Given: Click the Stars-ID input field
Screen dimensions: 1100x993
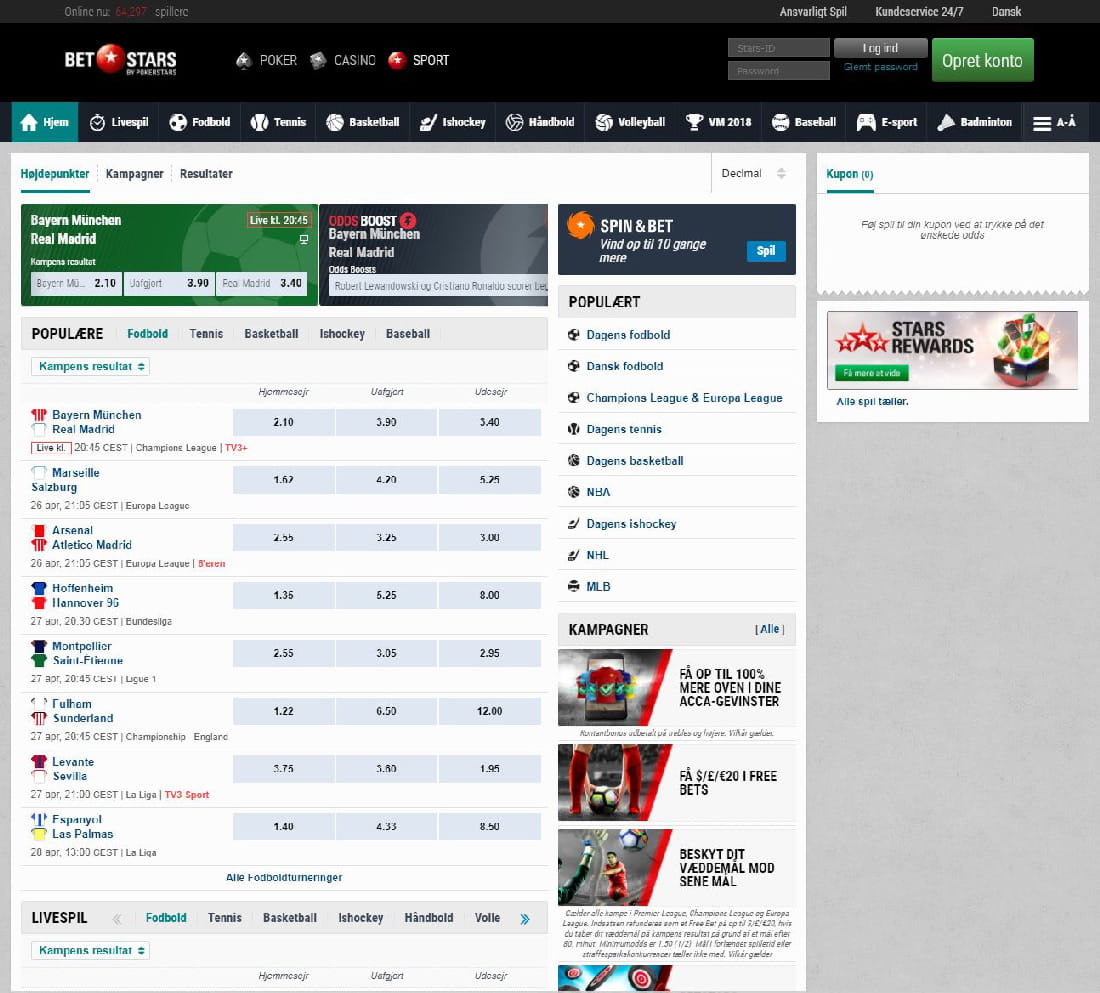Looking at the screenshot, I should [779, 48].
